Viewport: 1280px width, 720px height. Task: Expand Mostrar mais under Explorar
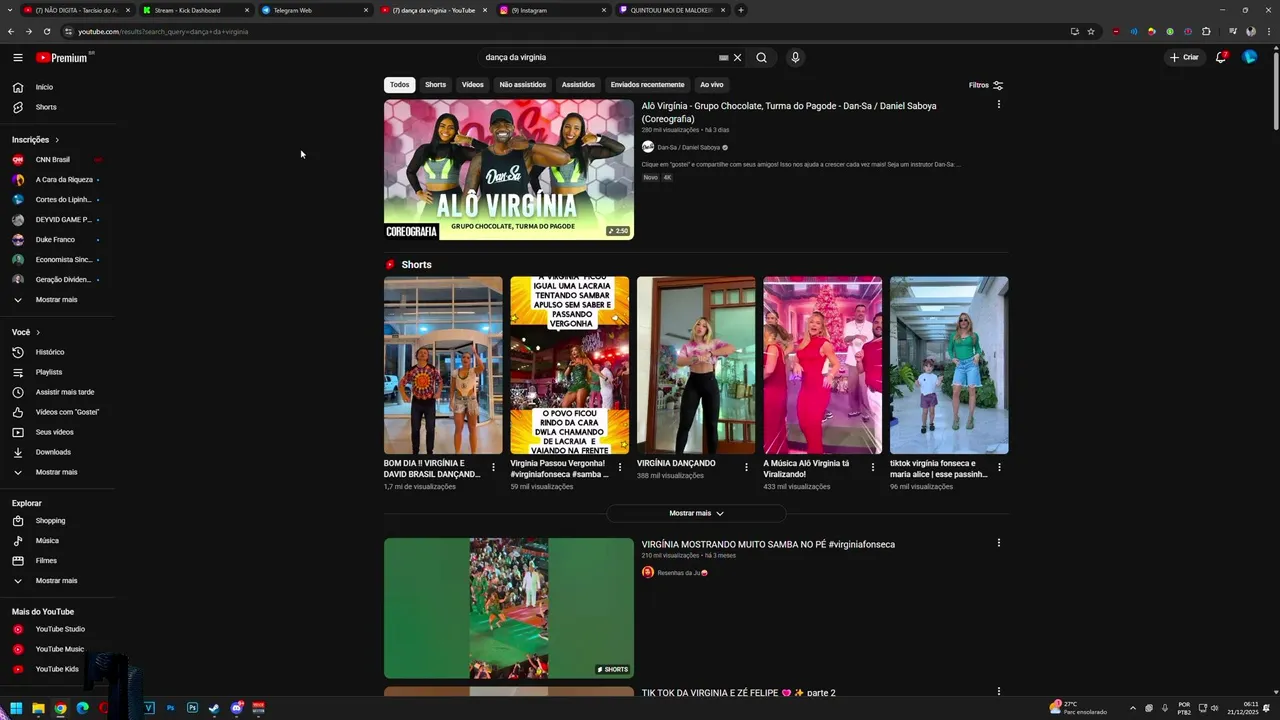click(x=58, y=581)
